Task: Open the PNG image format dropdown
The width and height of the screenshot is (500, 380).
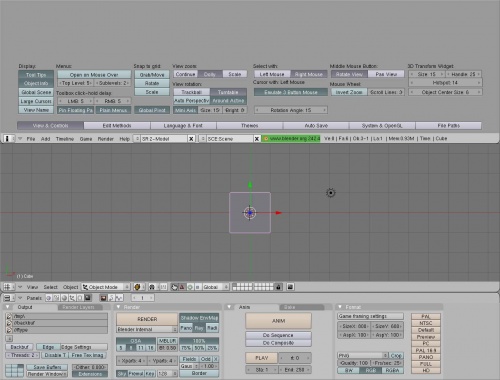Action: pos(363,355)
